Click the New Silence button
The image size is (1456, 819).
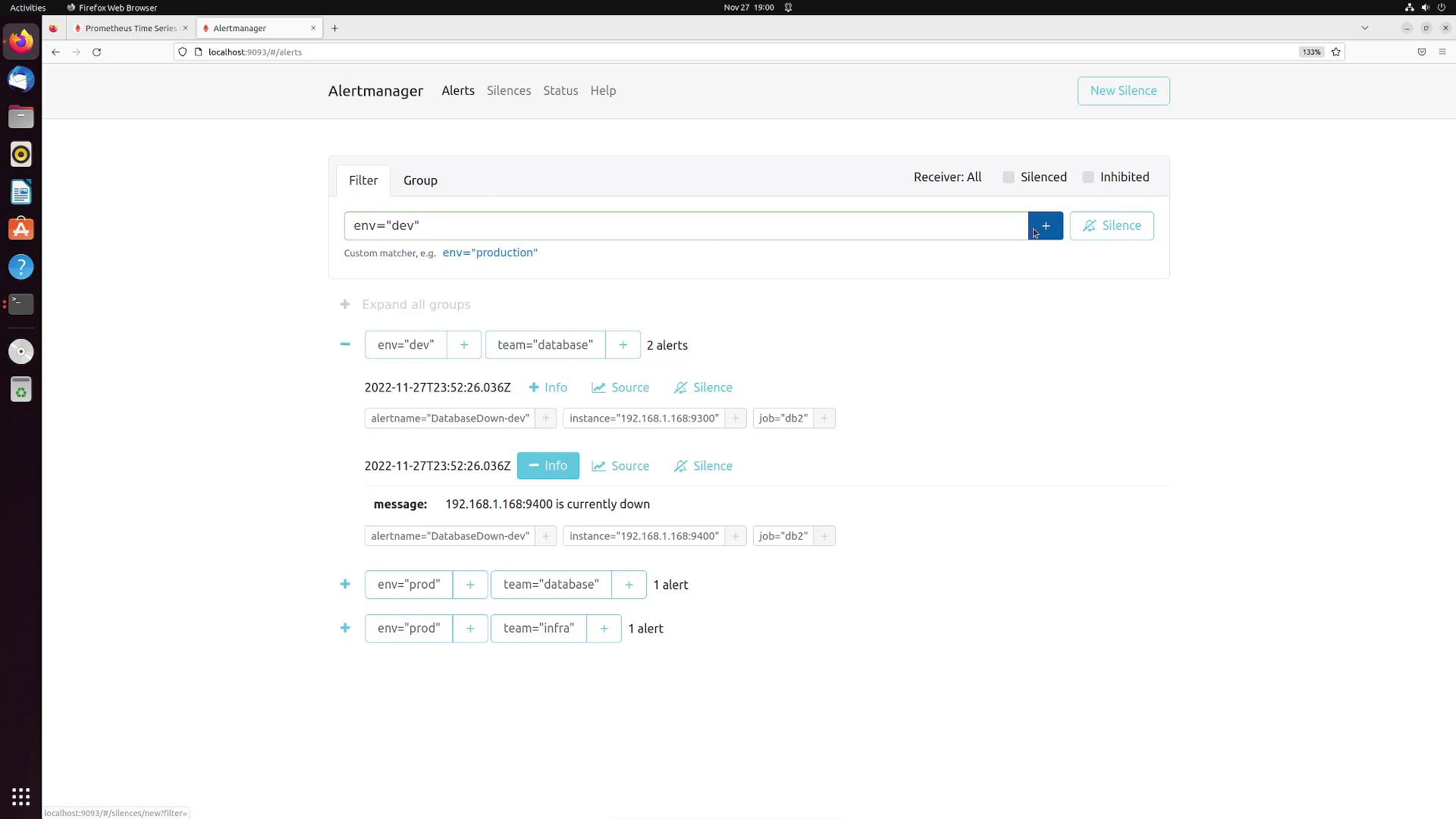1123,91
